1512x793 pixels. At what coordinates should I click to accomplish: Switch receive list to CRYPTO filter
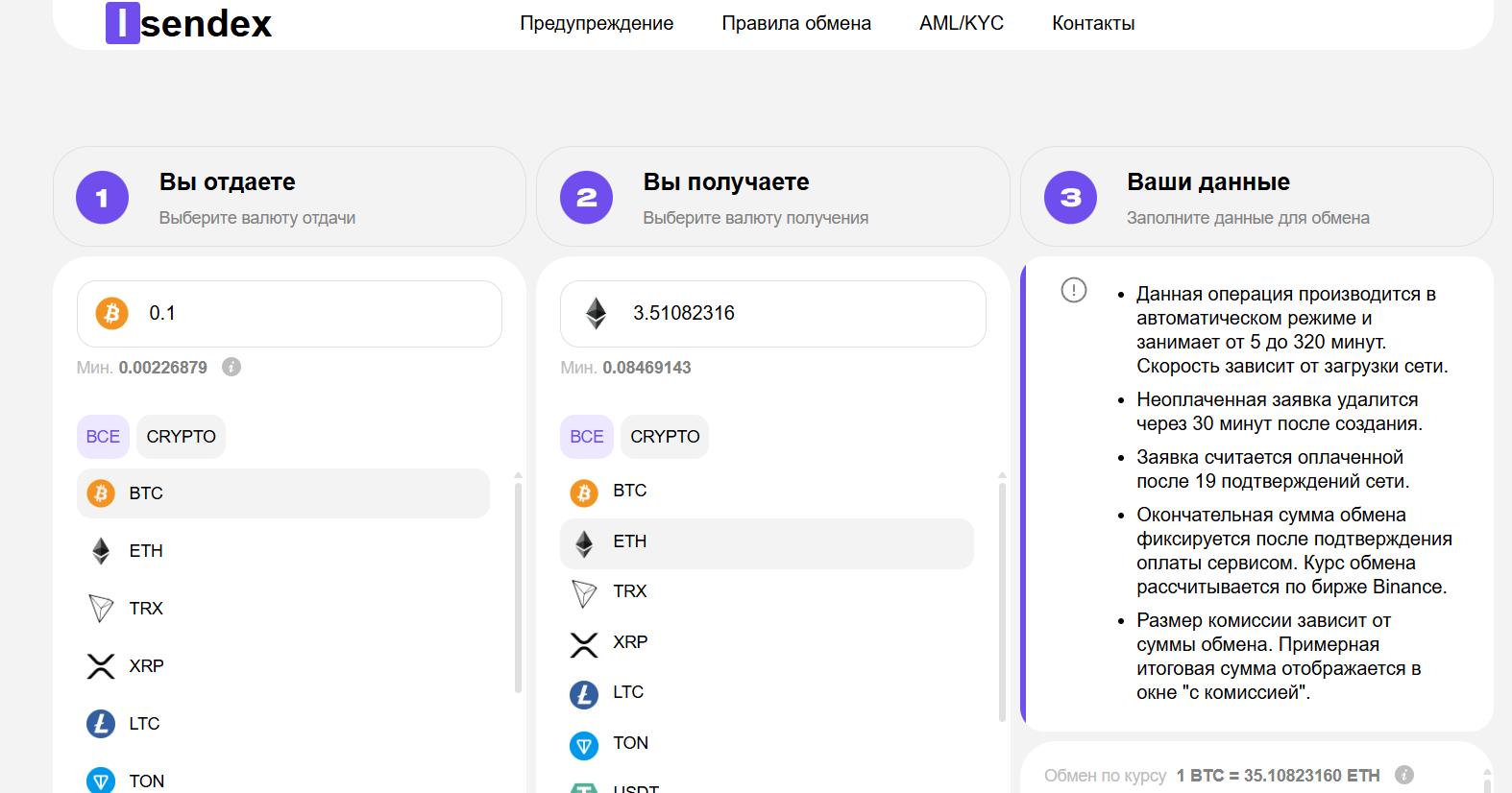tap(665, 437)
